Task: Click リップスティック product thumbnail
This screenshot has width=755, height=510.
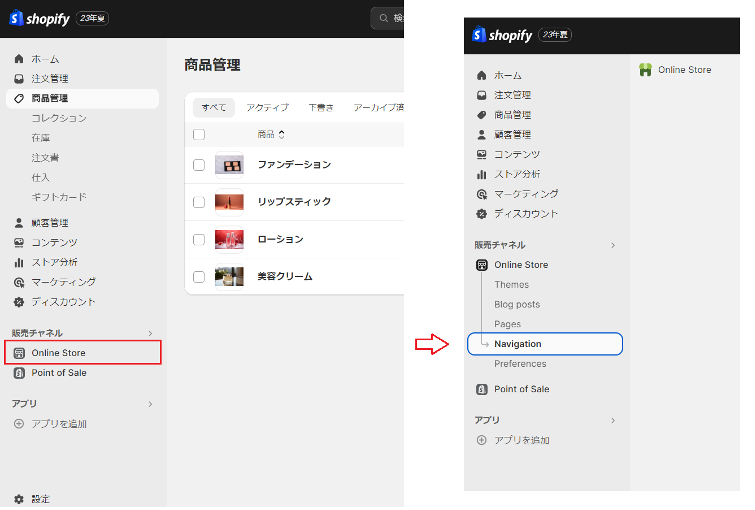Action: 229,202
